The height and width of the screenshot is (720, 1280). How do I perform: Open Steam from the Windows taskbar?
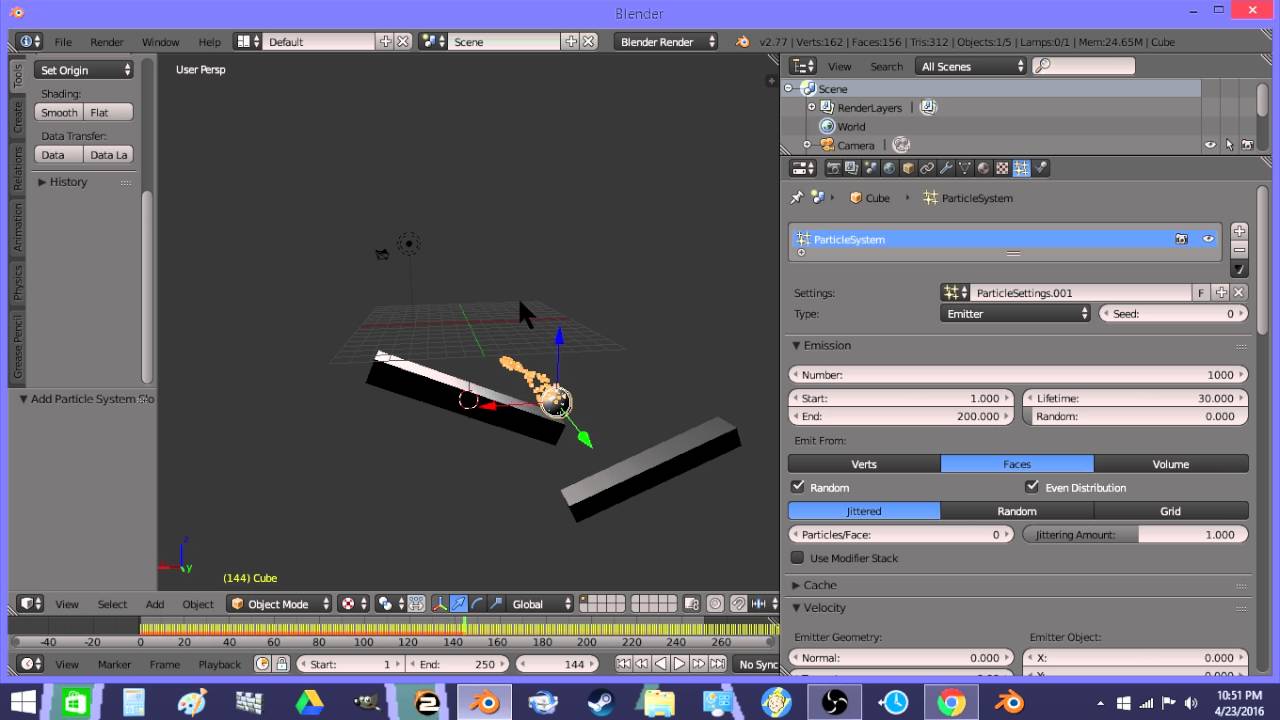coord(600,703)
